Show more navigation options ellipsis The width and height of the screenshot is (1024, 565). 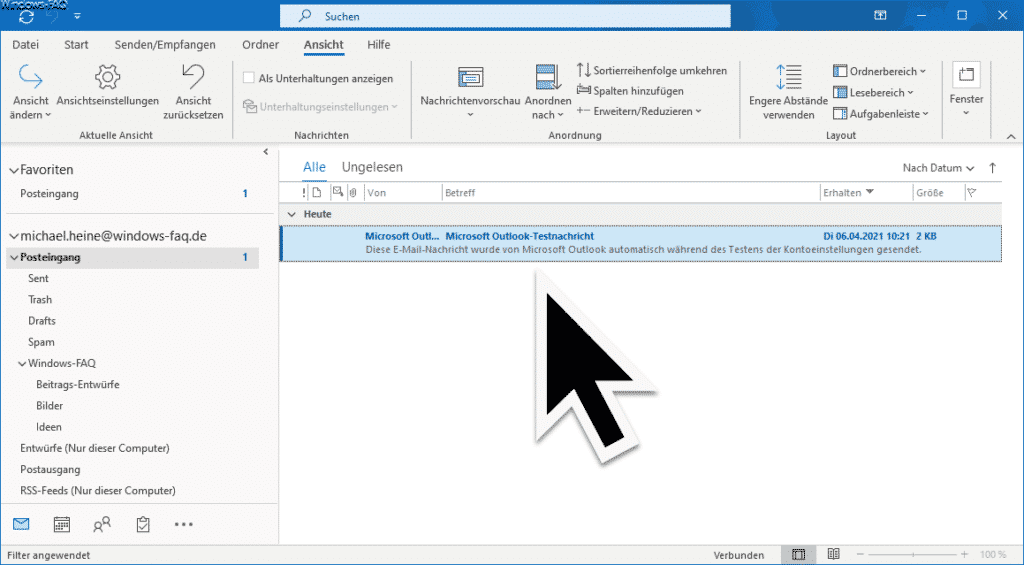tap(184, 524)
